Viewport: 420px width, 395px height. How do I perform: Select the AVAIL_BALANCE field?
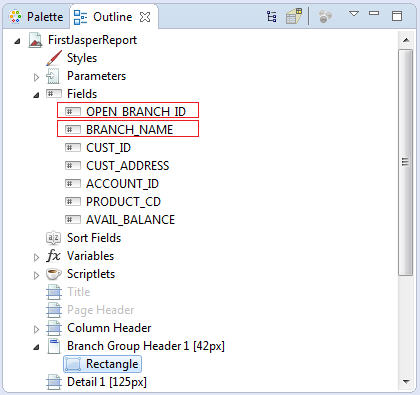point(120,220)
